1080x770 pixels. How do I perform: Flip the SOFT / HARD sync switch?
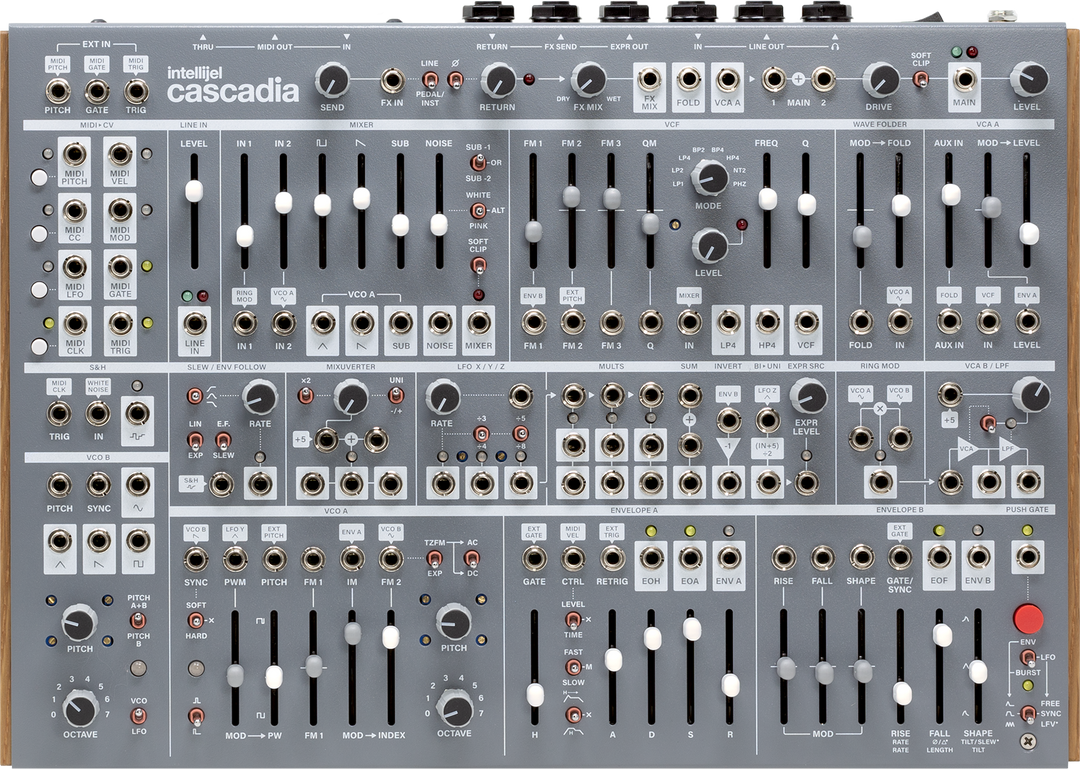[196, 620]
